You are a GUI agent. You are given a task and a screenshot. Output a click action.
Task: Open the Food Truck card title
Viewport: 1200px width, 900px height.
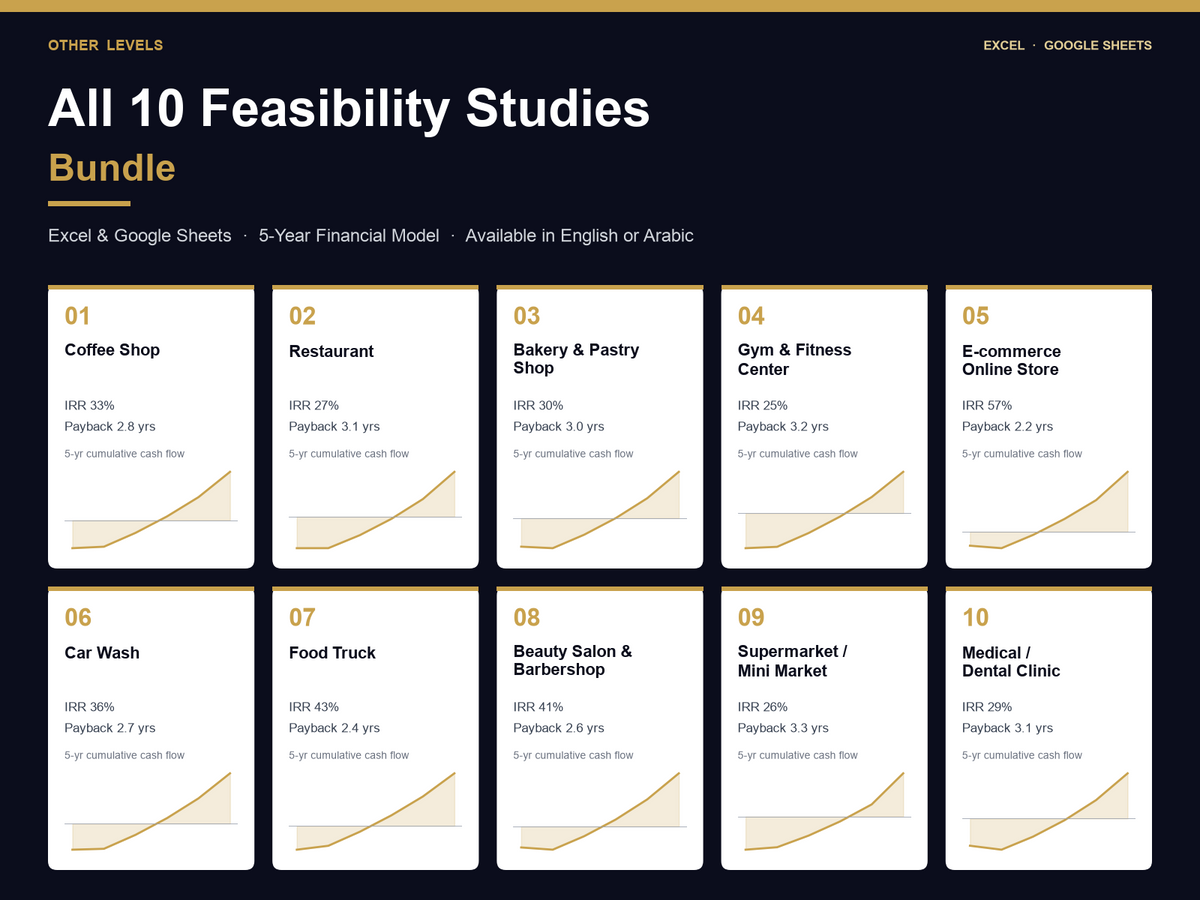pos(332,653)
